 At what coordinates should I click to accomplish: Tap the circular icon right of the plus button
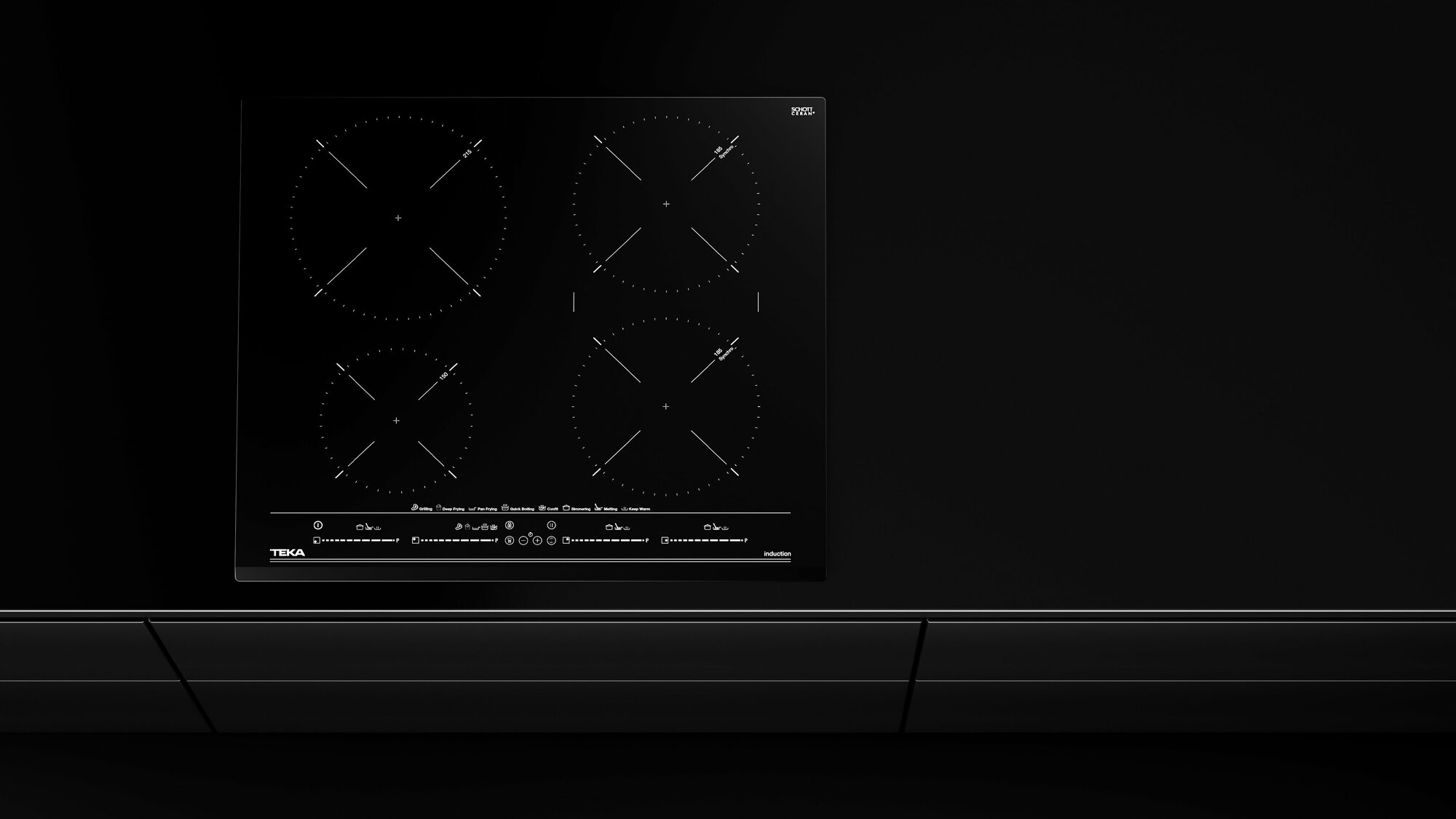551,540
